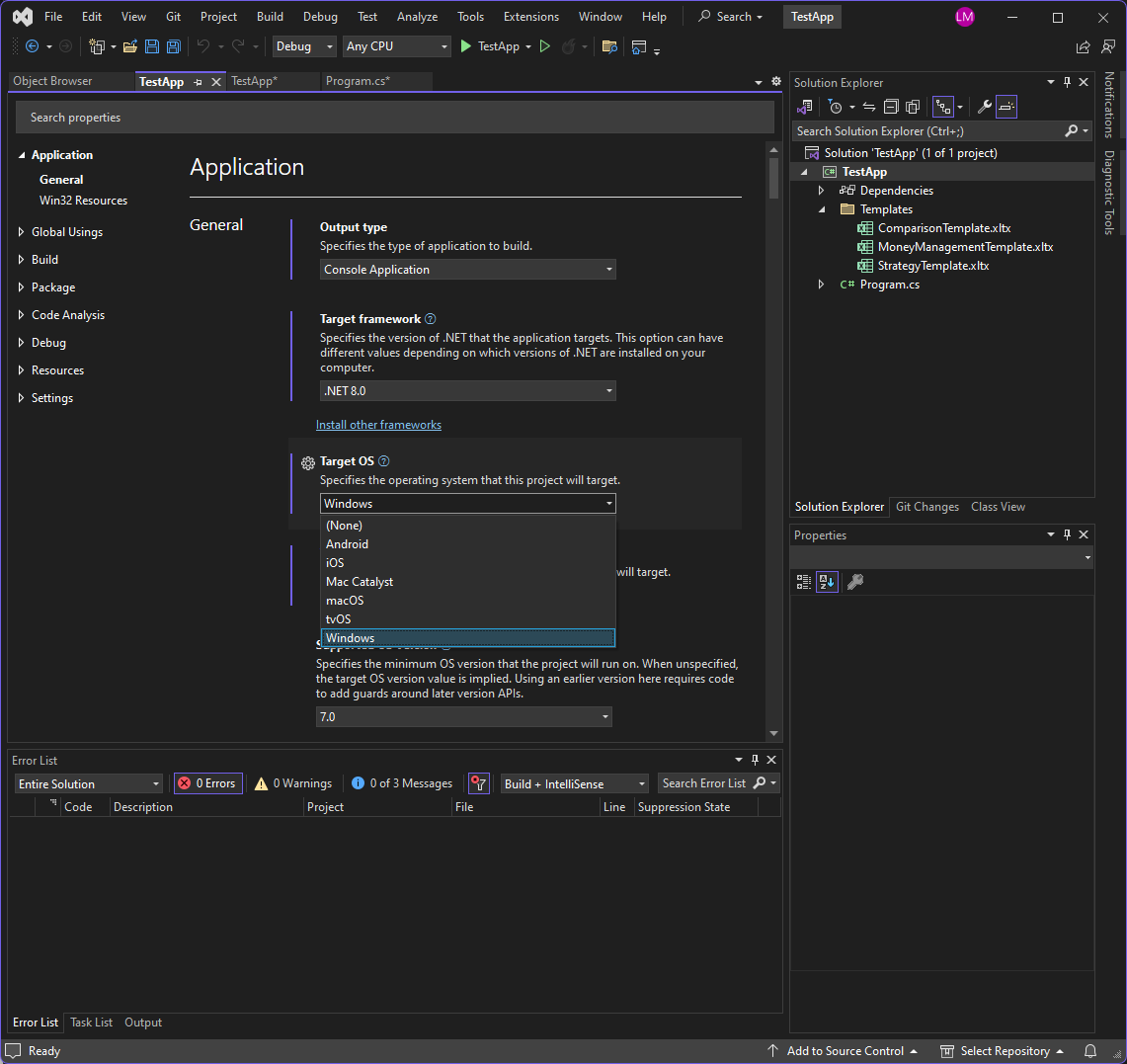The width and height of the screenshot is (1127, 1064).
Task: Open the notifications bell in the status bar
Action: (1090, 1051)
